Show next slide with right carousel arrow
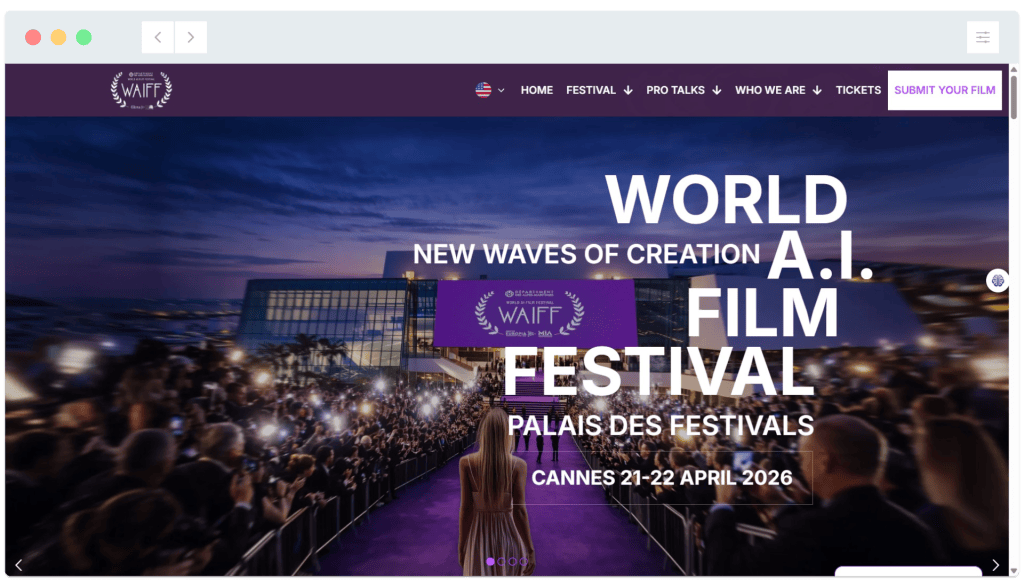 tap(995, 565)
